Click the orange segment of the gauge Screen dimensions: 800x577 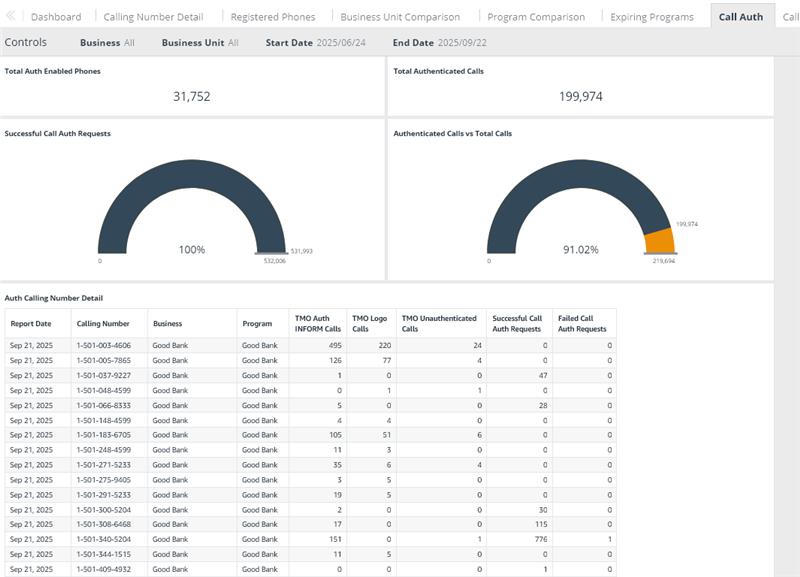tap(660, 241)
